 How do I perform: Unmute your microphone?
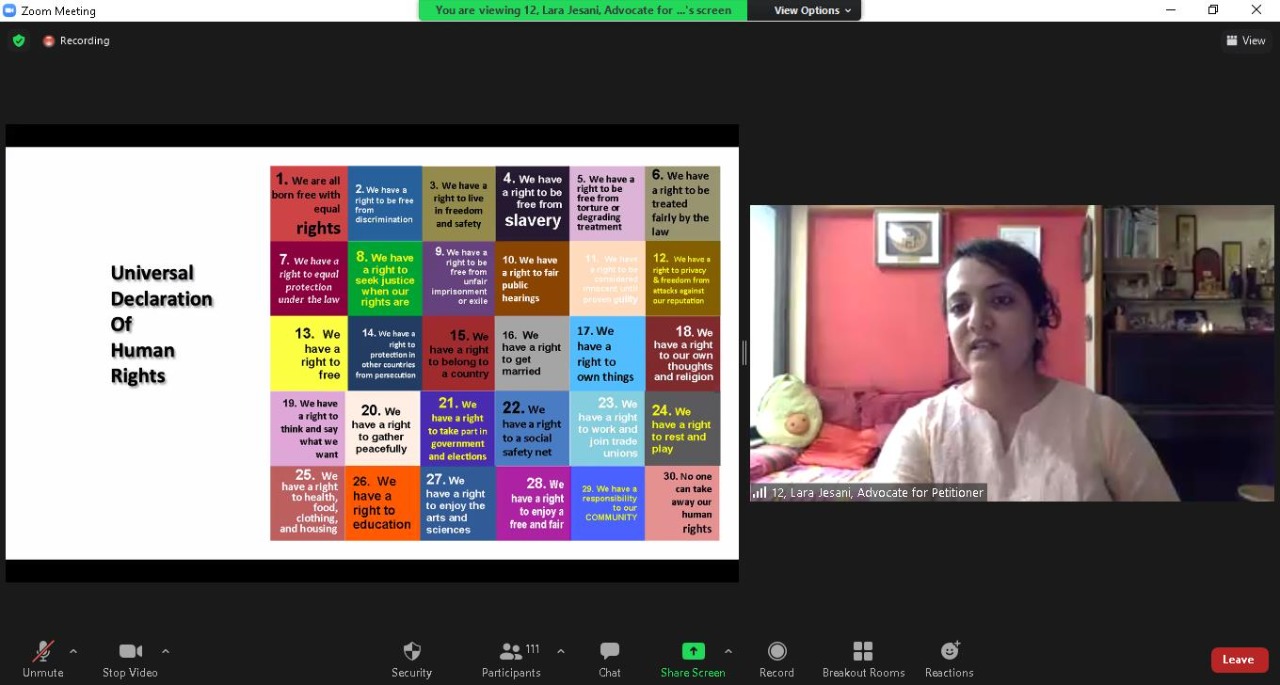[42, 658]
